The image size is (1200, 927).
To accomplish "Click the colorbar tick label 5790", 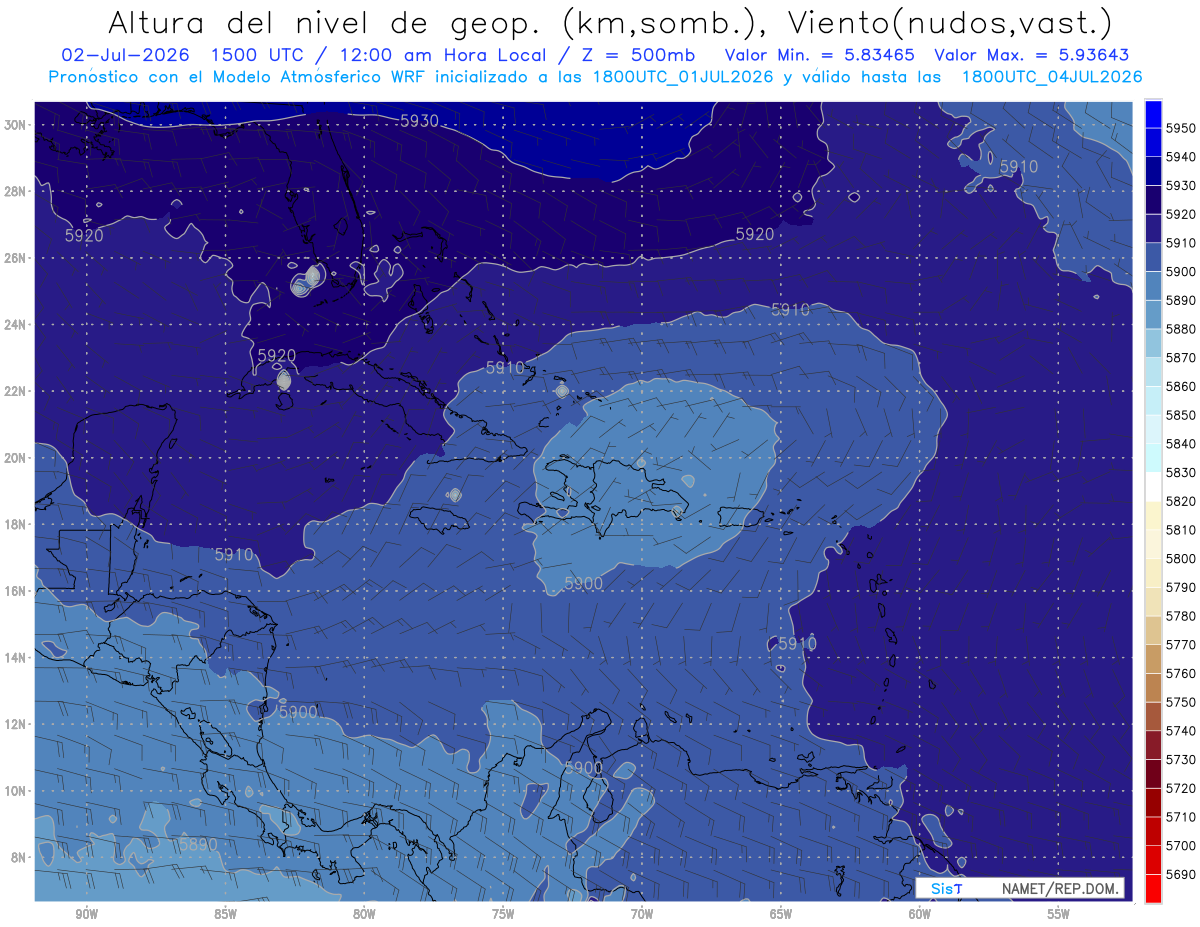I will [x=1181, y=587].
